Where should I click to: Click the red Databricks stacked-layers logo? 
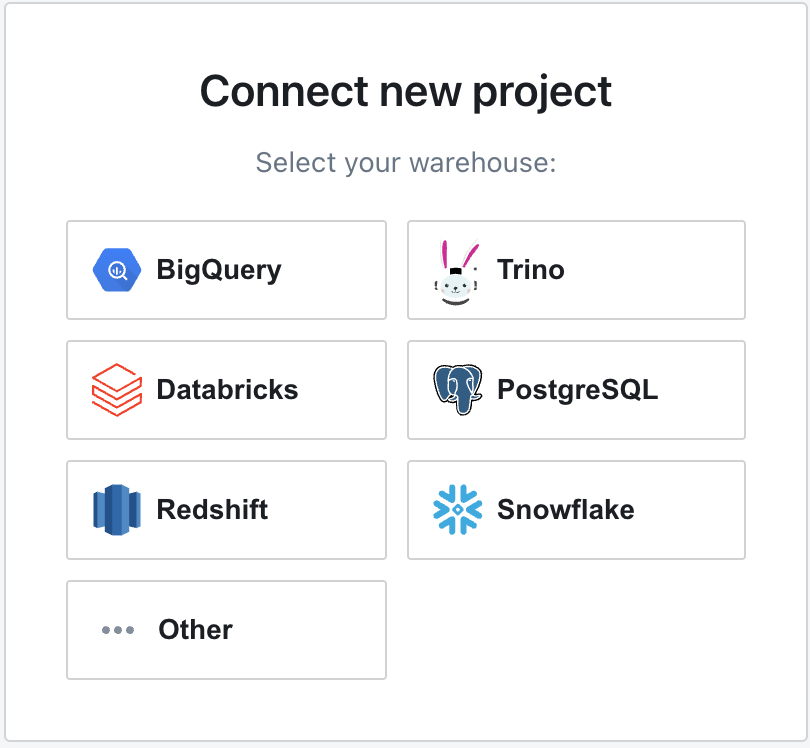pos(117,390)
